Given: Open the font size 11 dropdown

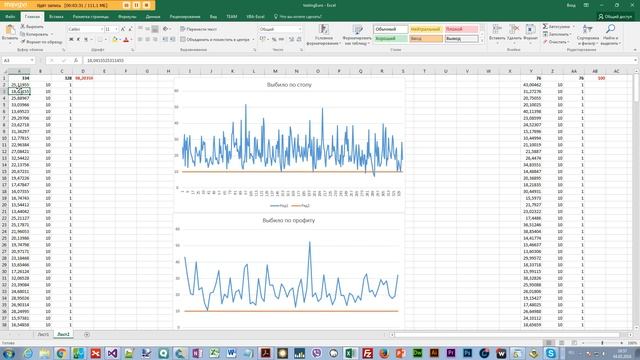Looking at the screenshot, I should (116, 29).
